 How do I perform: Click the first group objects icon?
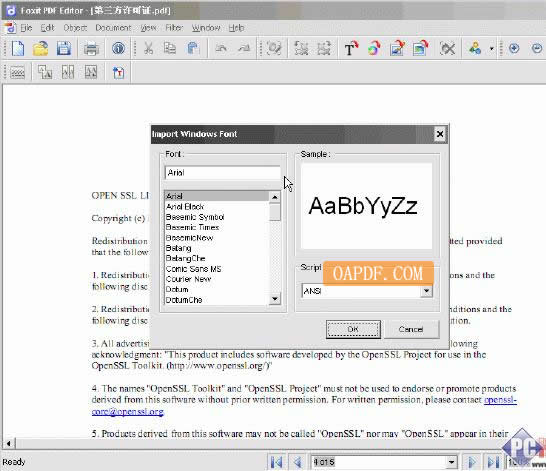tap(301, 48)
